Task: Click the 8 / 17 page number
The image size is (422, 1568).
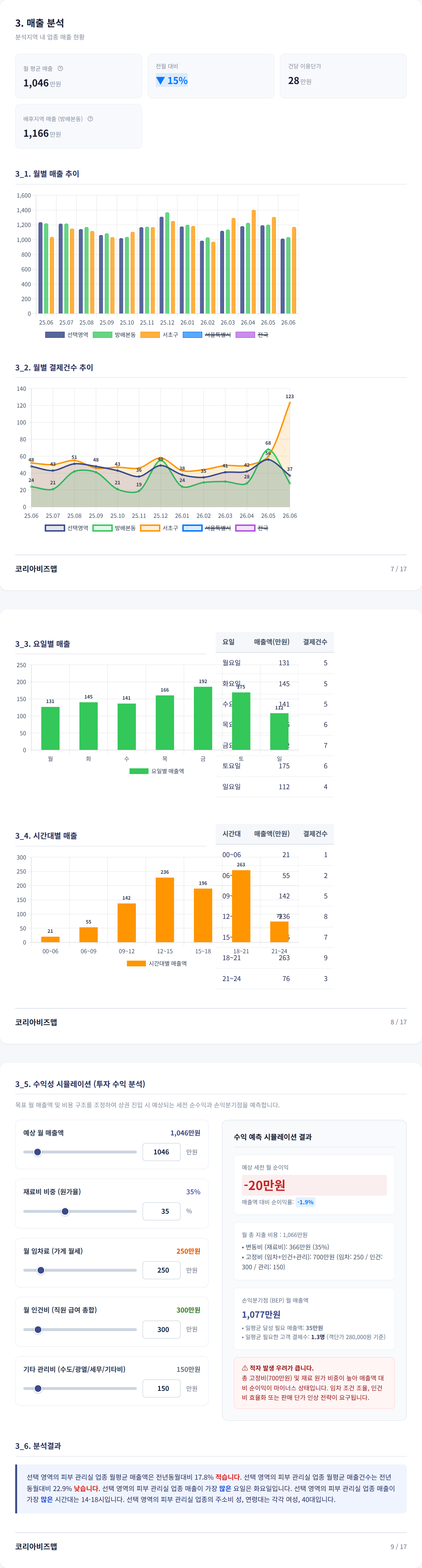Action: (x=399, y=1022)
